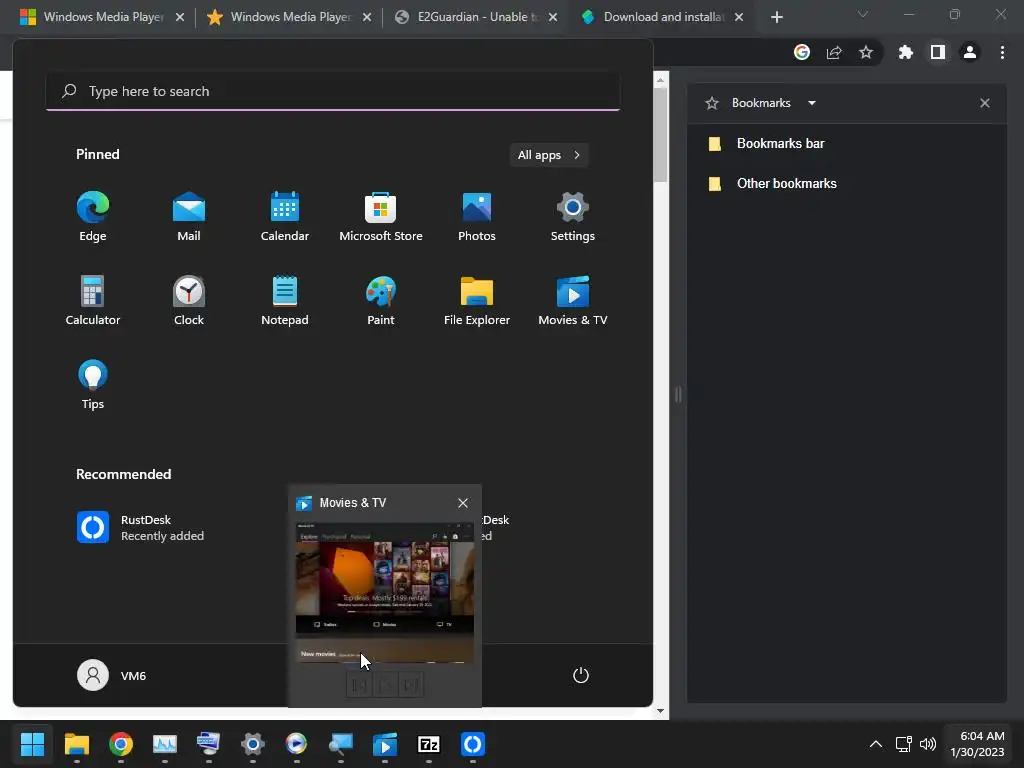Click the page vertical scrollbar thumb
This screenshot has height=768, width=1024.
coord(660,135)
